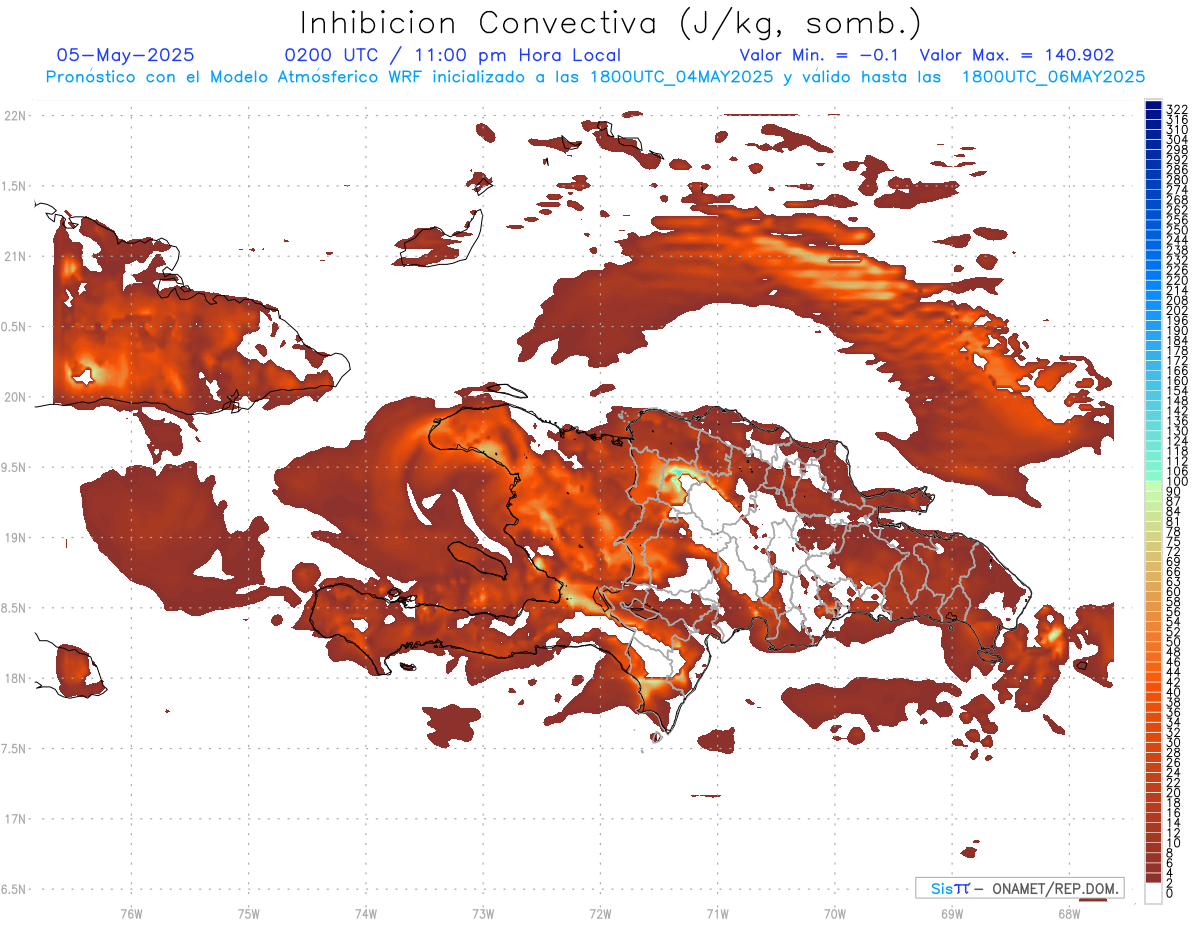Click the longitude label '70W'

click(x=835, y=913)
